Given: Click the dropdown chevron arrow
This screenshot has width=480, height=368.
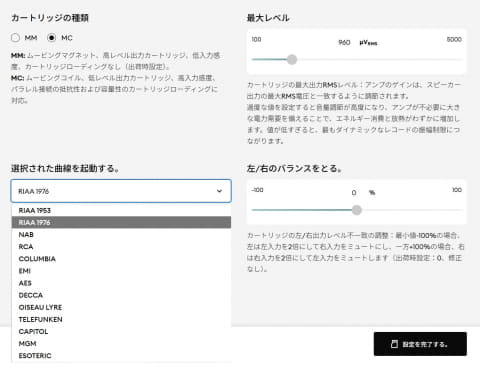Looking at the screenshot, I should pos(219,191).
